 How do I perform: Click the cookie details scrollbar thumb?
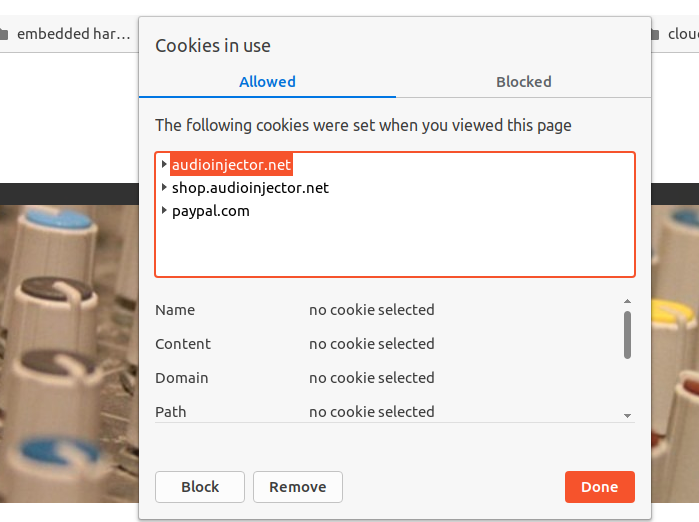pos(627,335)
